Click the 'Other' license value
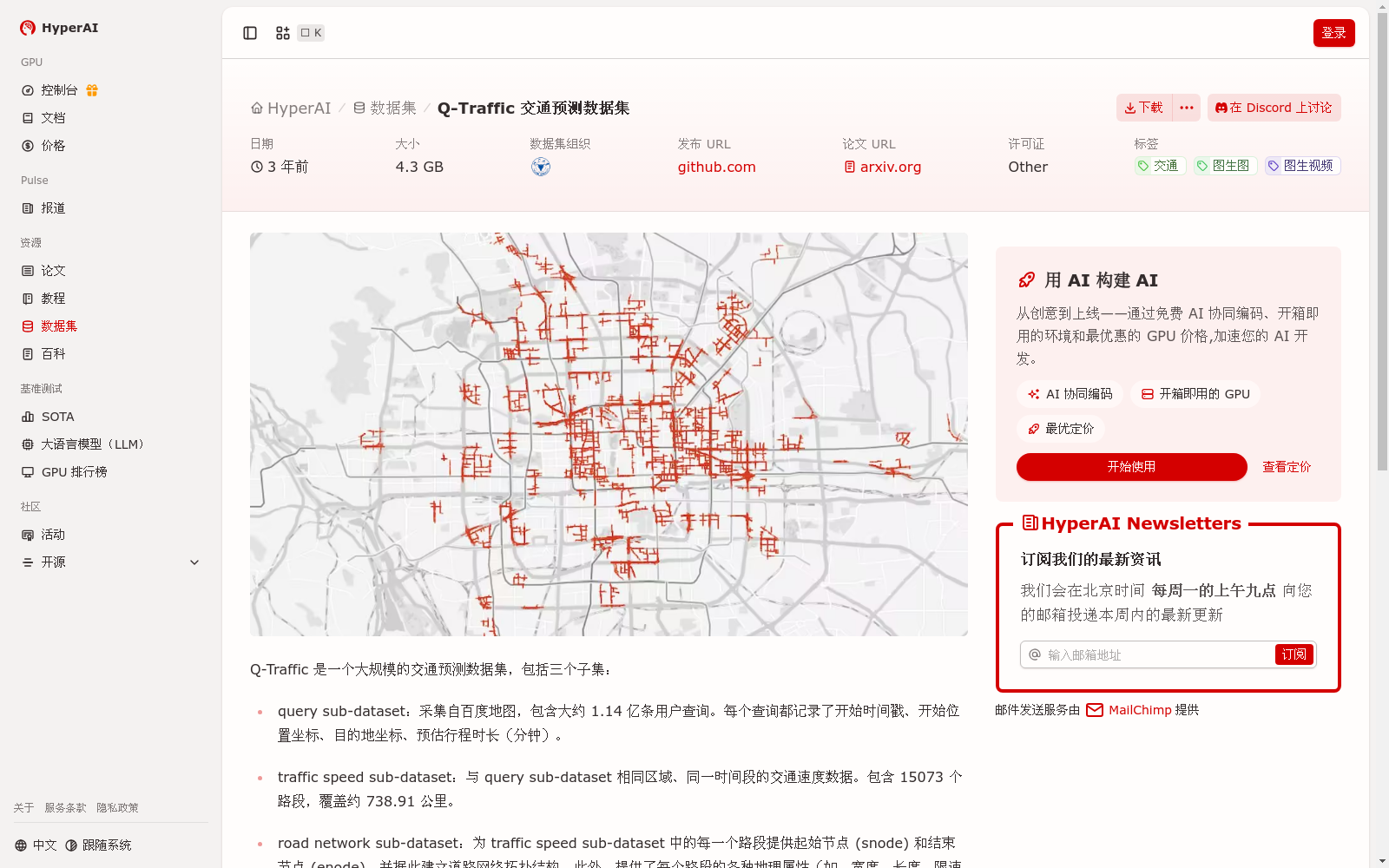The width and height of the screenshot is (1389, 868). coord(1028,167)
